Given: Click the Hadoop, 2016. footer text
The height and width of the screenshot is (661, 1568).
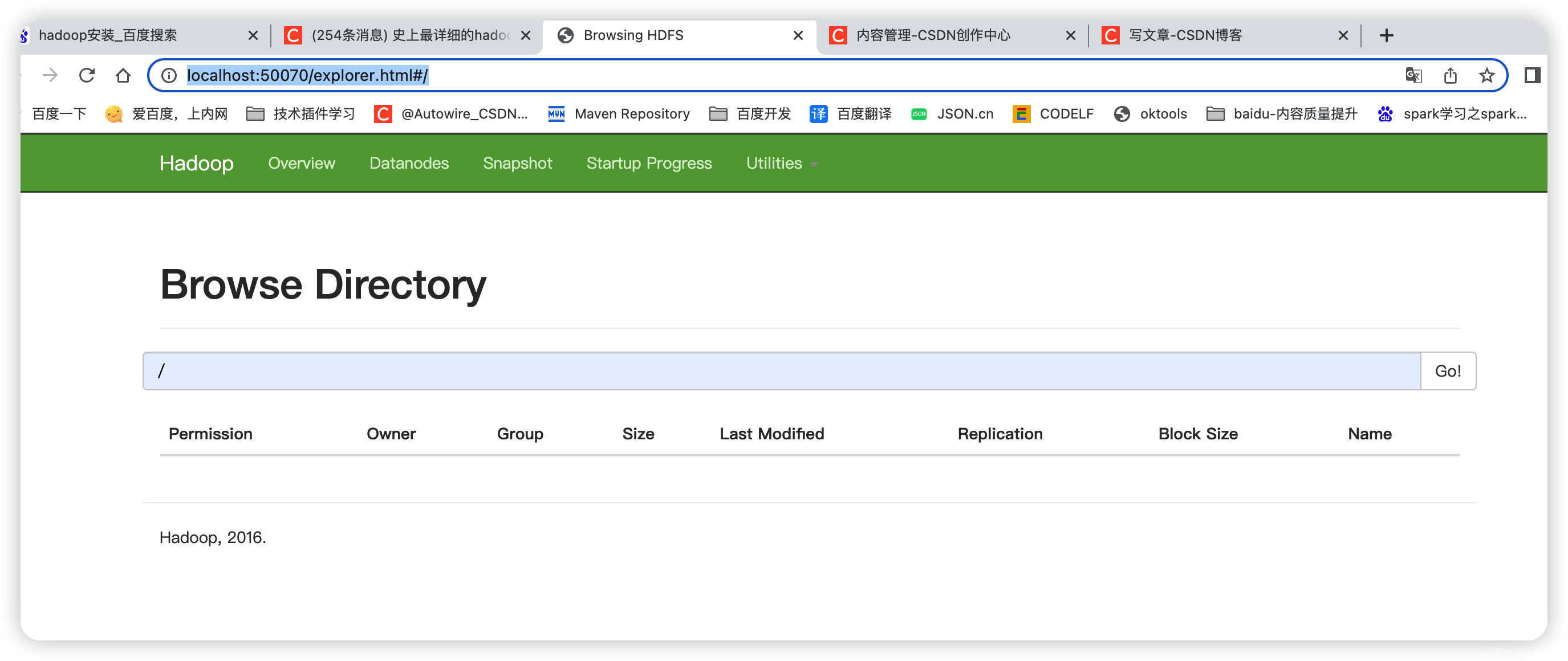Looking at the screenshot, I should 213,537.
